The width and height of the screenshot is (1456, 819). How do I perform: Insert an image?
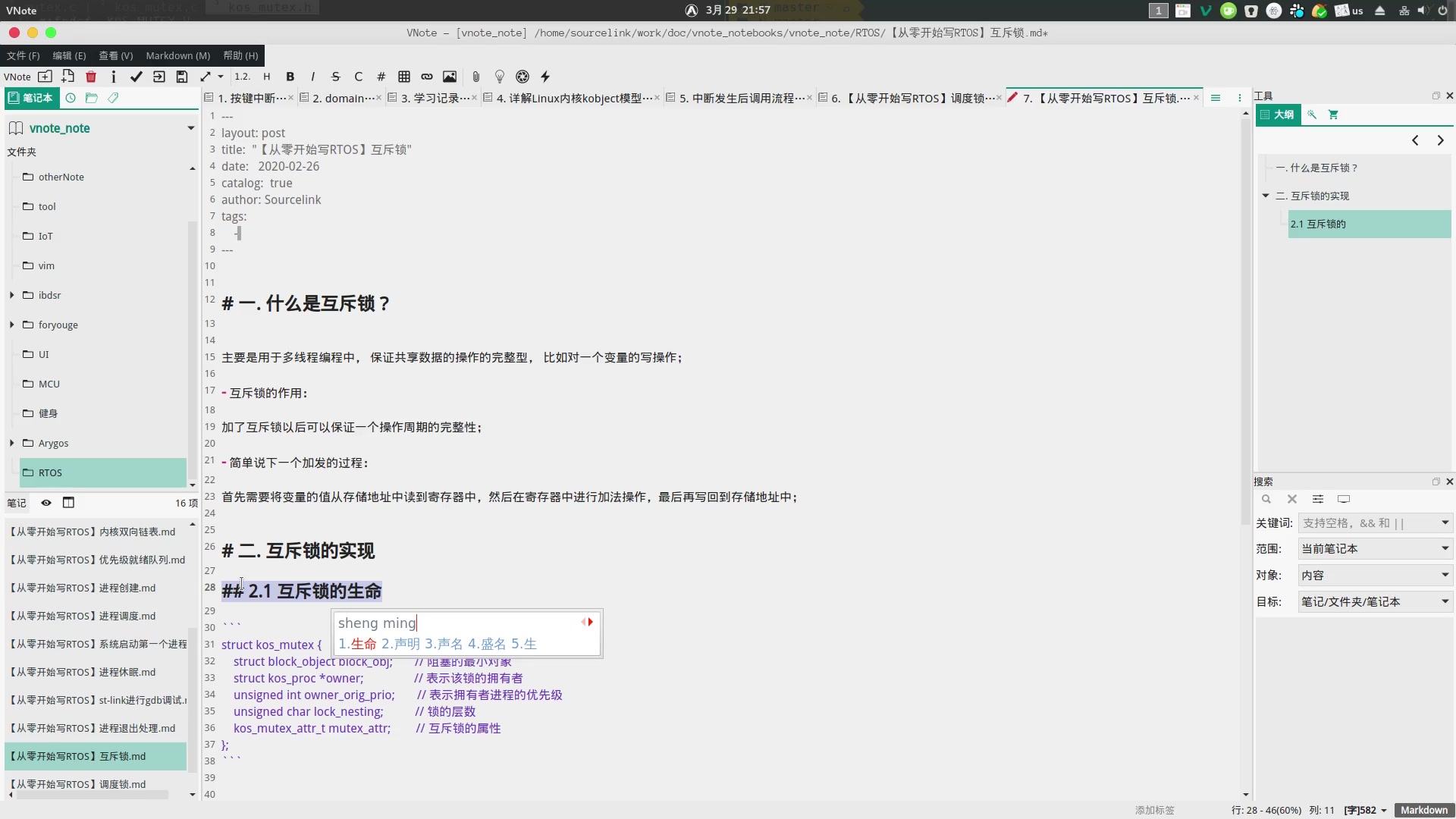[450, 77]
